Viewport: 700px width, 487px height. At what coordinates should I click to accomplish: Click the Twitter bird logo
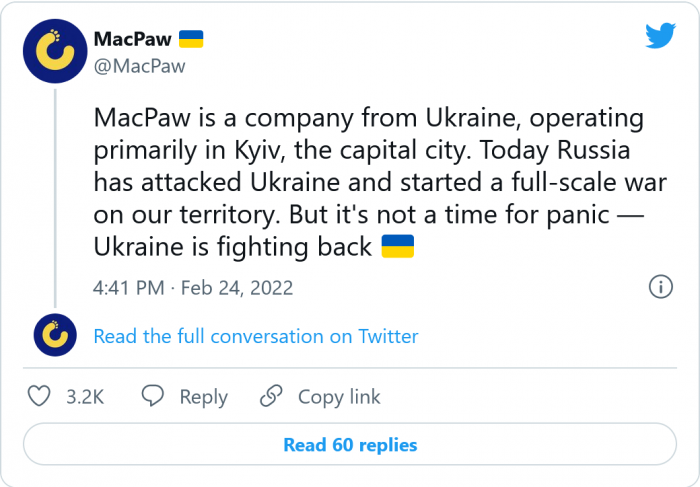point(659,37)
